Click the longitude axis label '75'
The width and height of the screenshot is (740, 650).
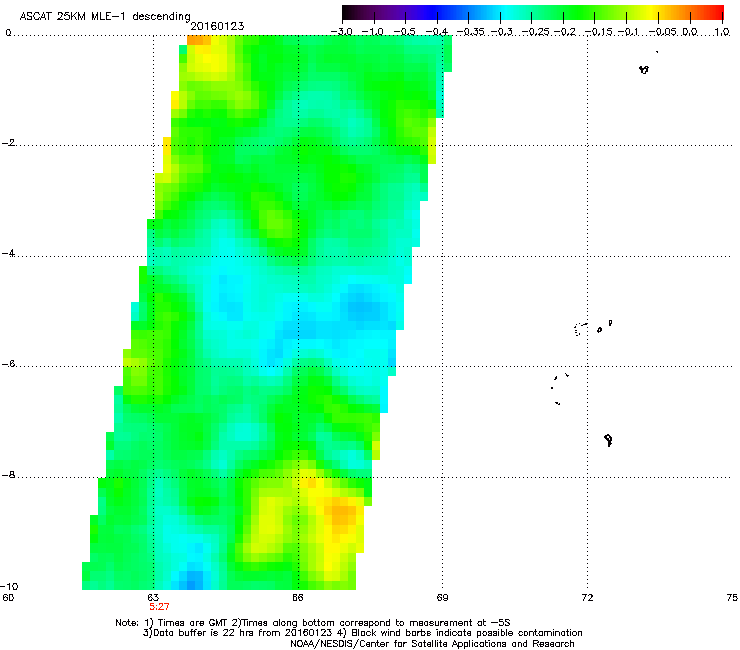(732, 598)
